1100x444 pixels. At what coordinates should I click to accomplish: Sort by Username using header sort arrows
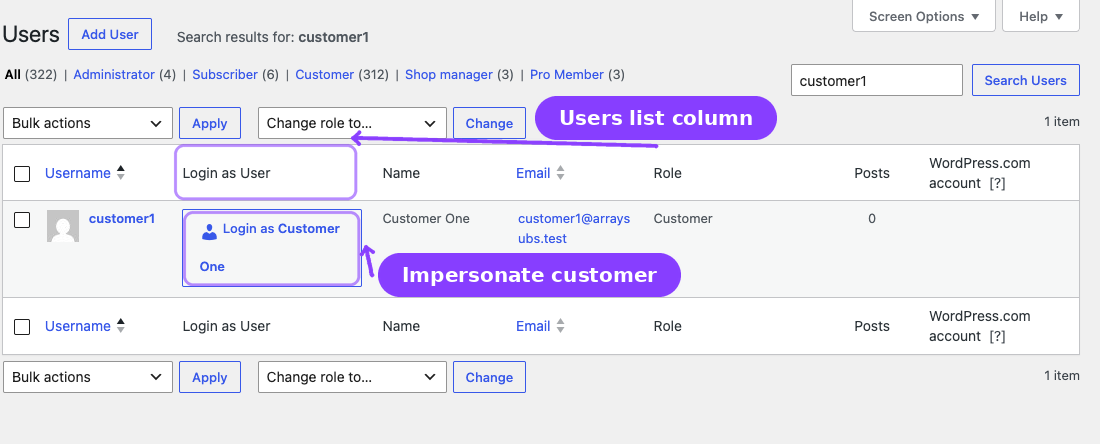point(121,173)
